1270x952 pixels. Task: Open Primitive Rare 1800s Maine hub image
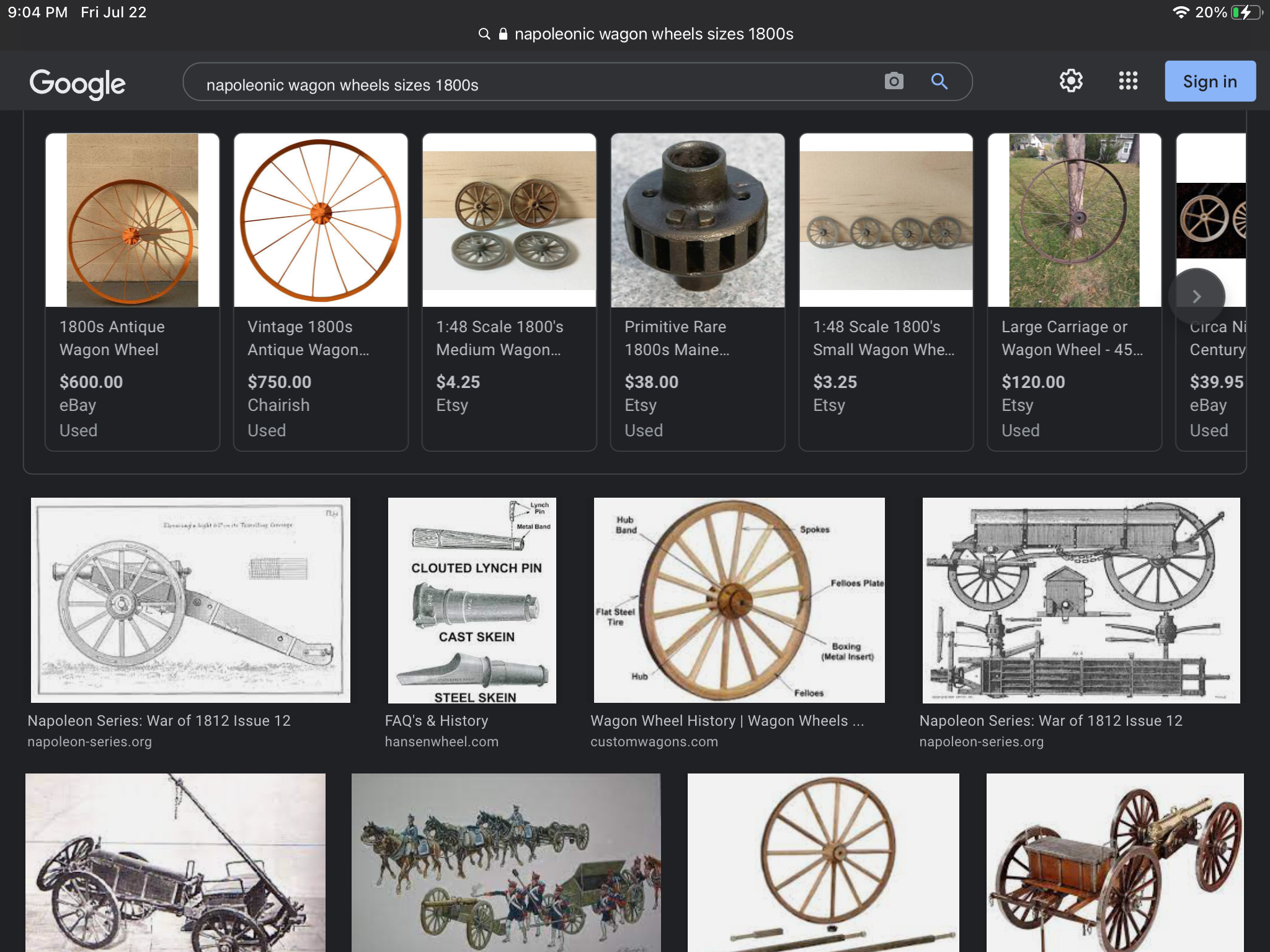[698, 220]
